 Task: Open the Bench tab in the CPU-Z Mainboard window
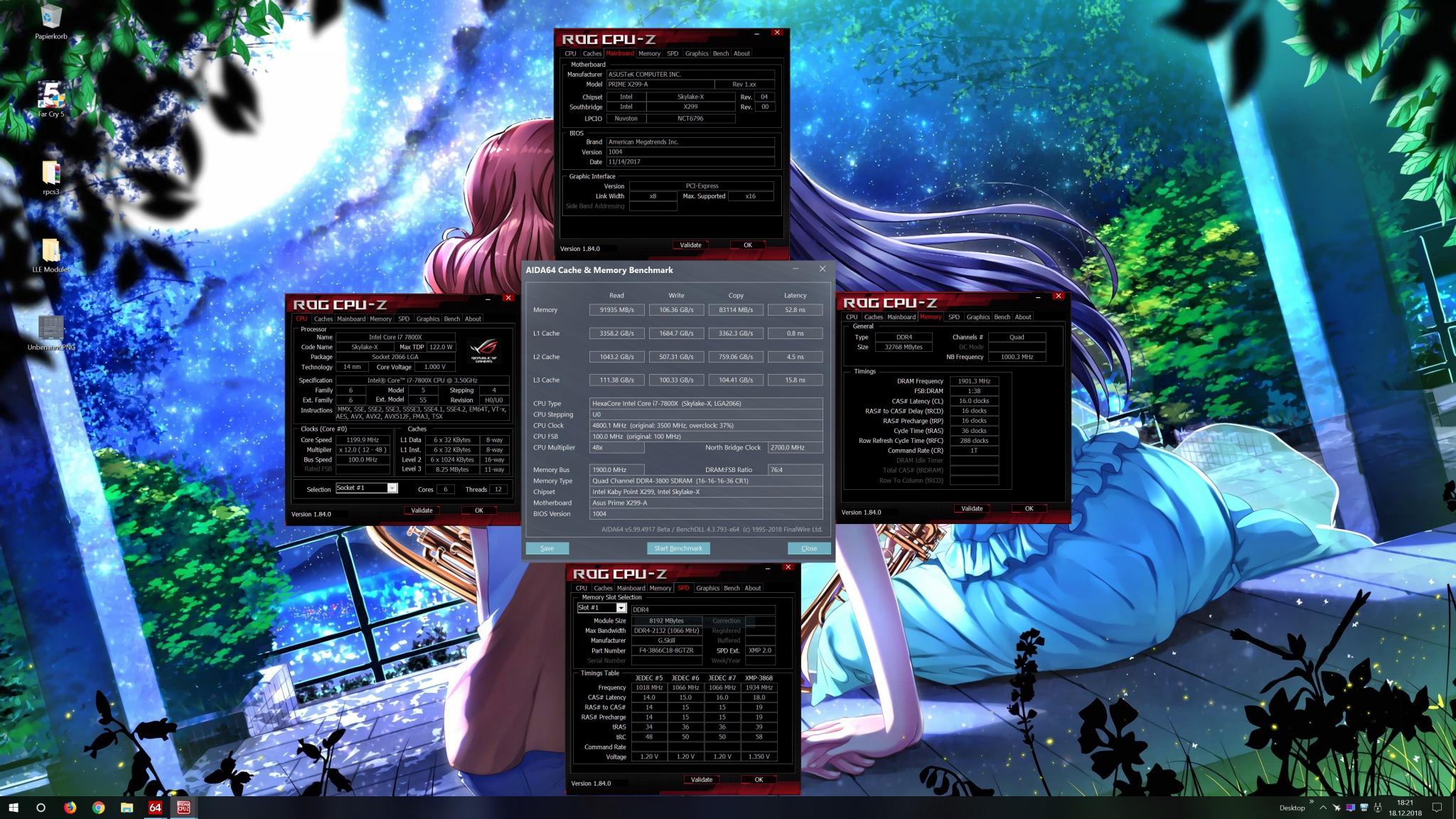coord(720,53)
